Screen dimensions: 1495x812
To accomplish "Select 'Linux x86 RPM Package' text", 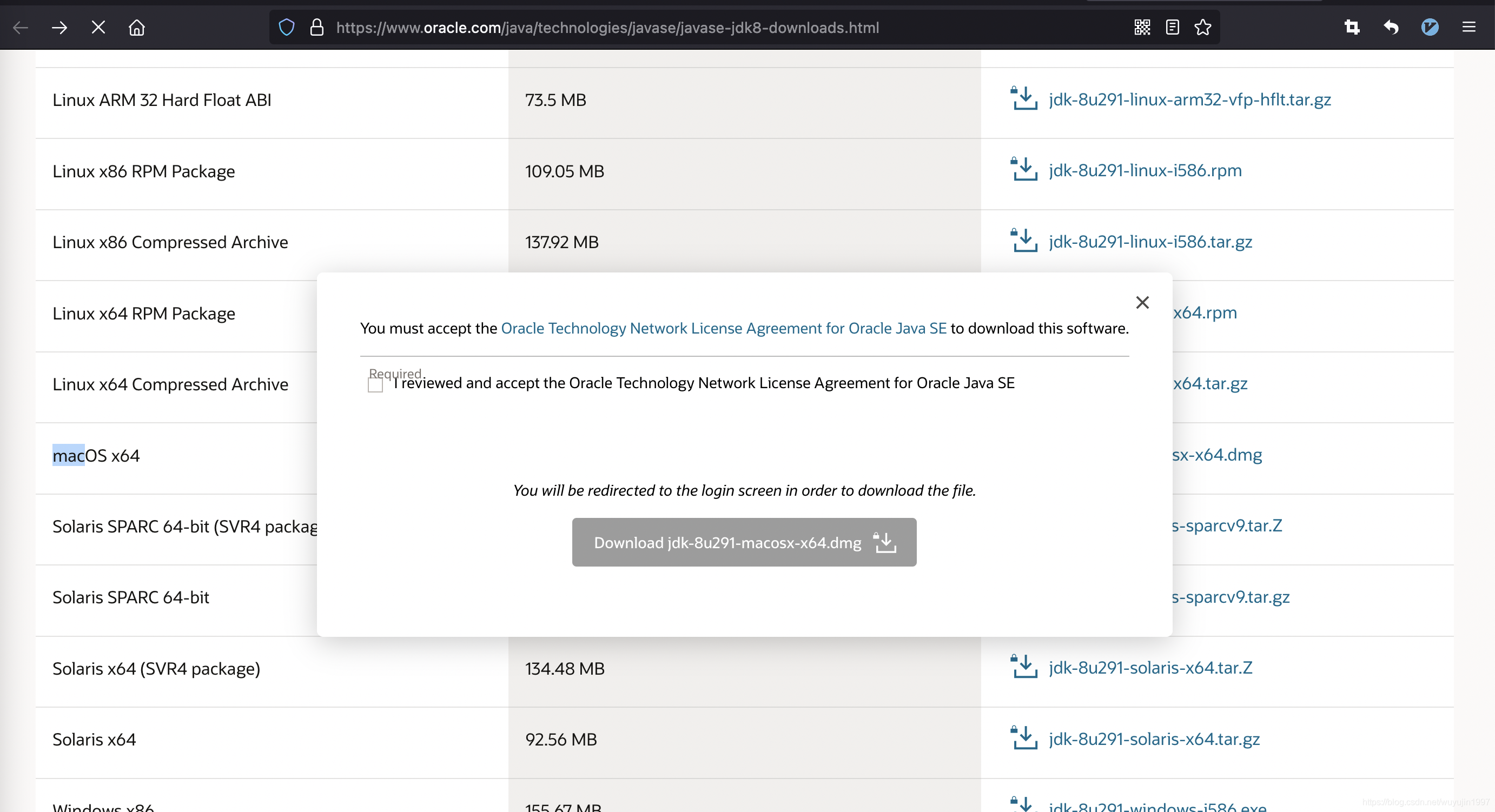I will (144, 172).
